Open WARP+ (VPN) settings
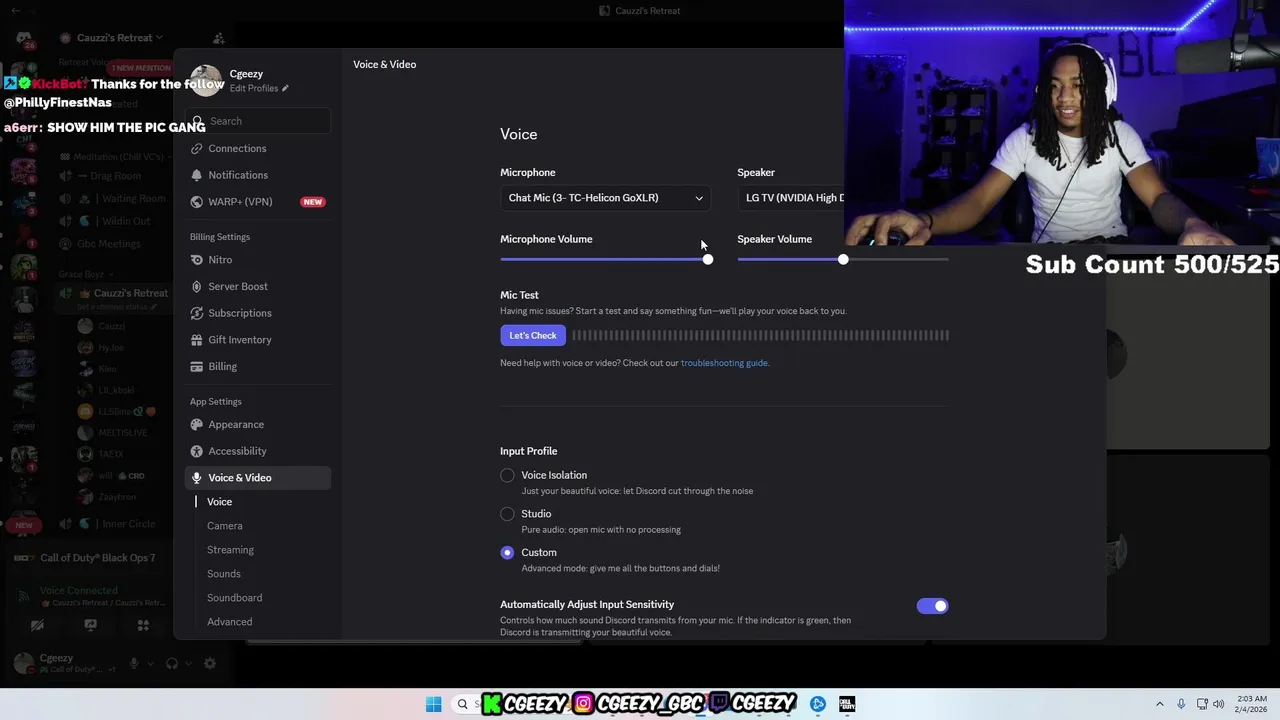Viewport: 1280px width, 720px height. pos(258,201)
